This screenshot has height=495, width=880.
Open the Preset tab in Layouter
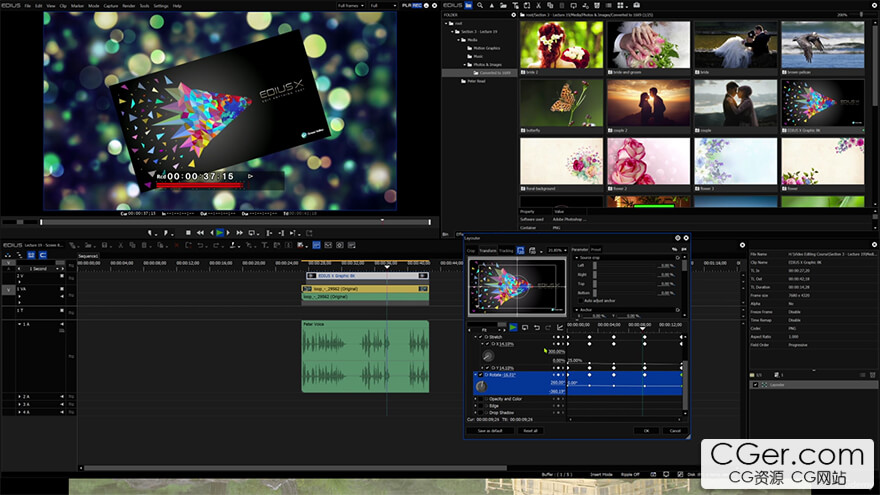click(x=596, y=250)
